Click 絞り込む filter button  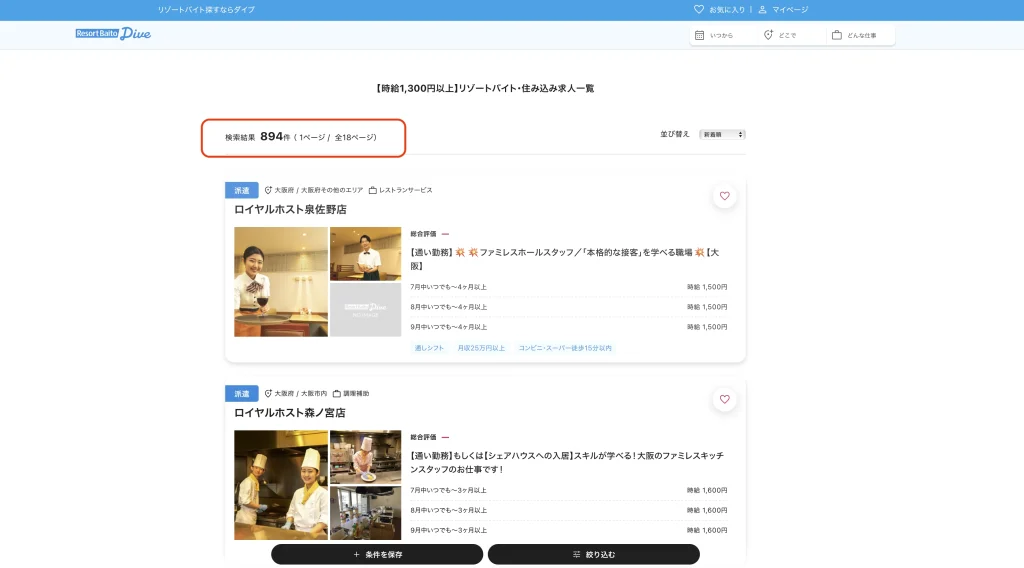click(594, 554)
